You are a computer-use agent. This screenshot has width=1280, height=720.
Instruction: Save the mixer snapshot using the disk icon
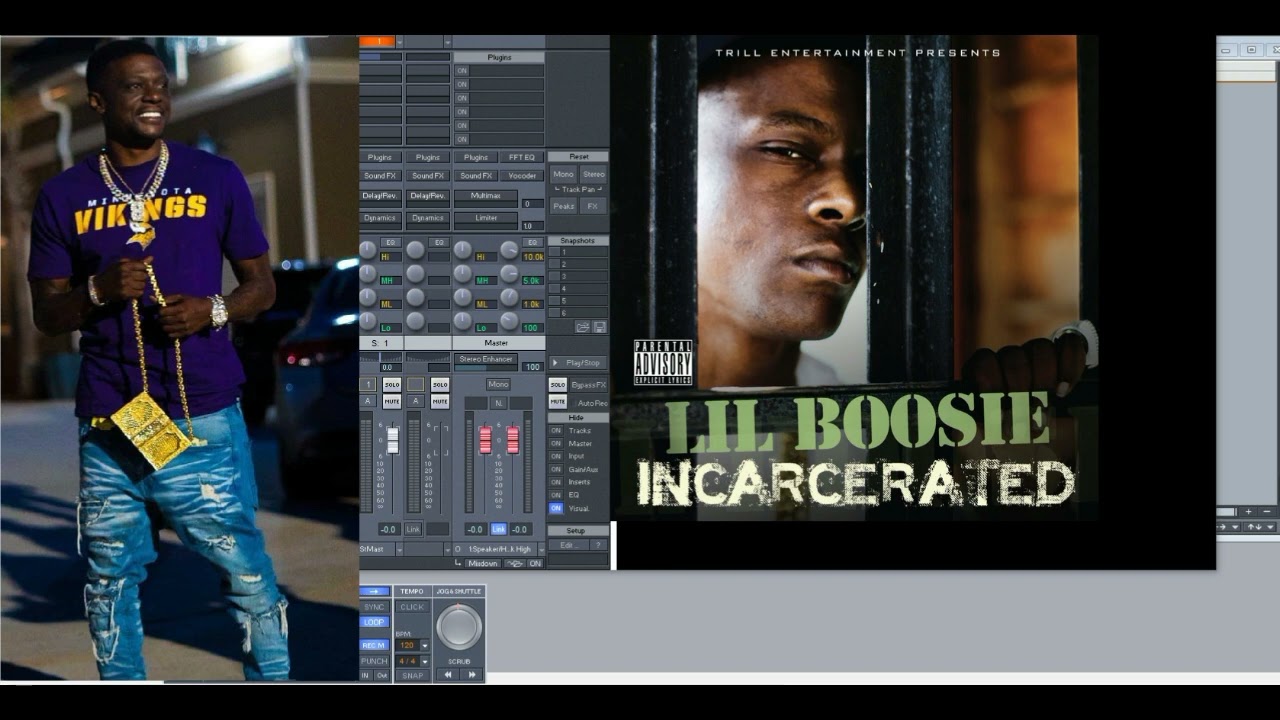600,327
